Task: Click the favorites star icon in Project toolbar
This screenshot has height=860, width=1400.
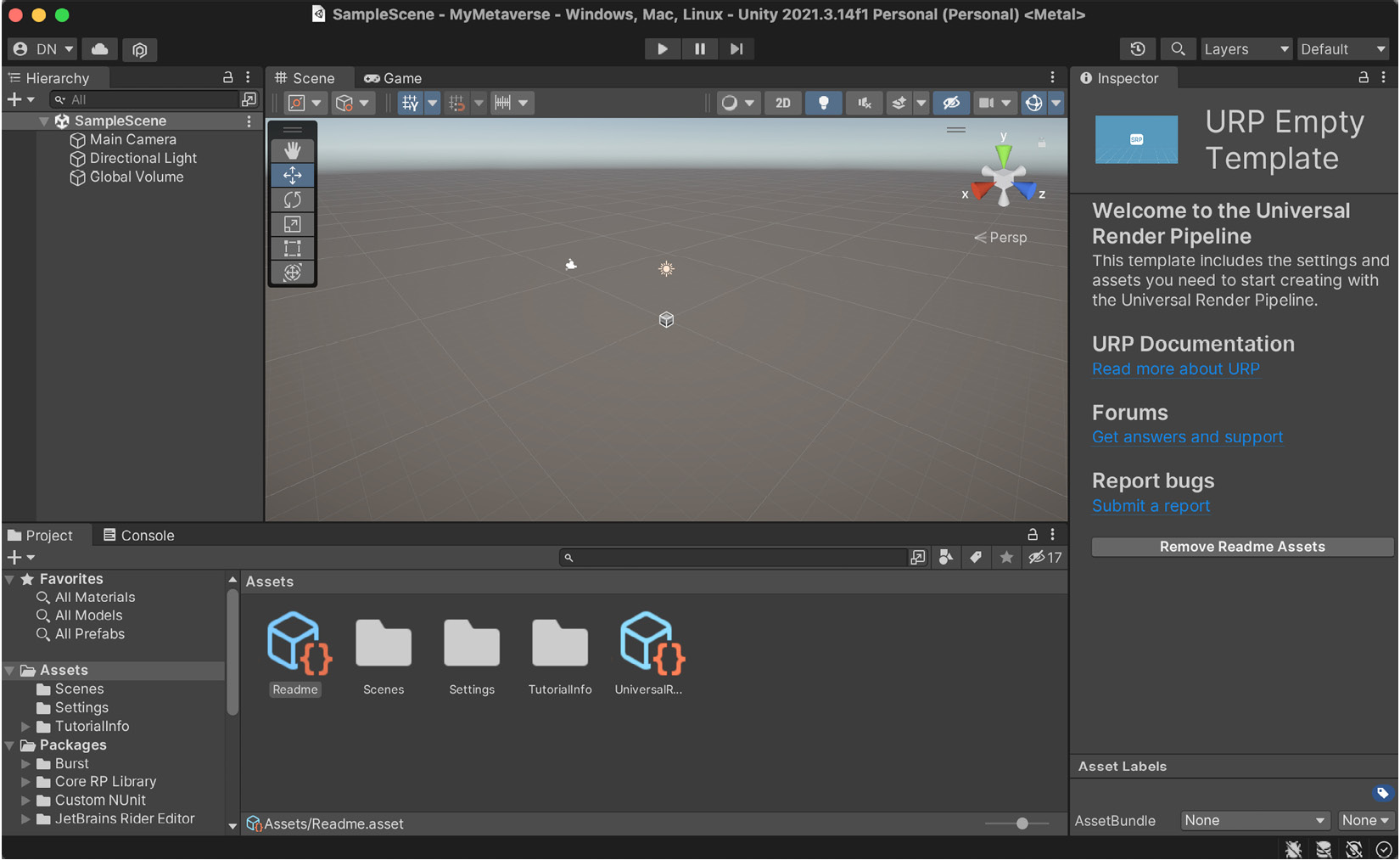Action: [x=1006, y=558]
